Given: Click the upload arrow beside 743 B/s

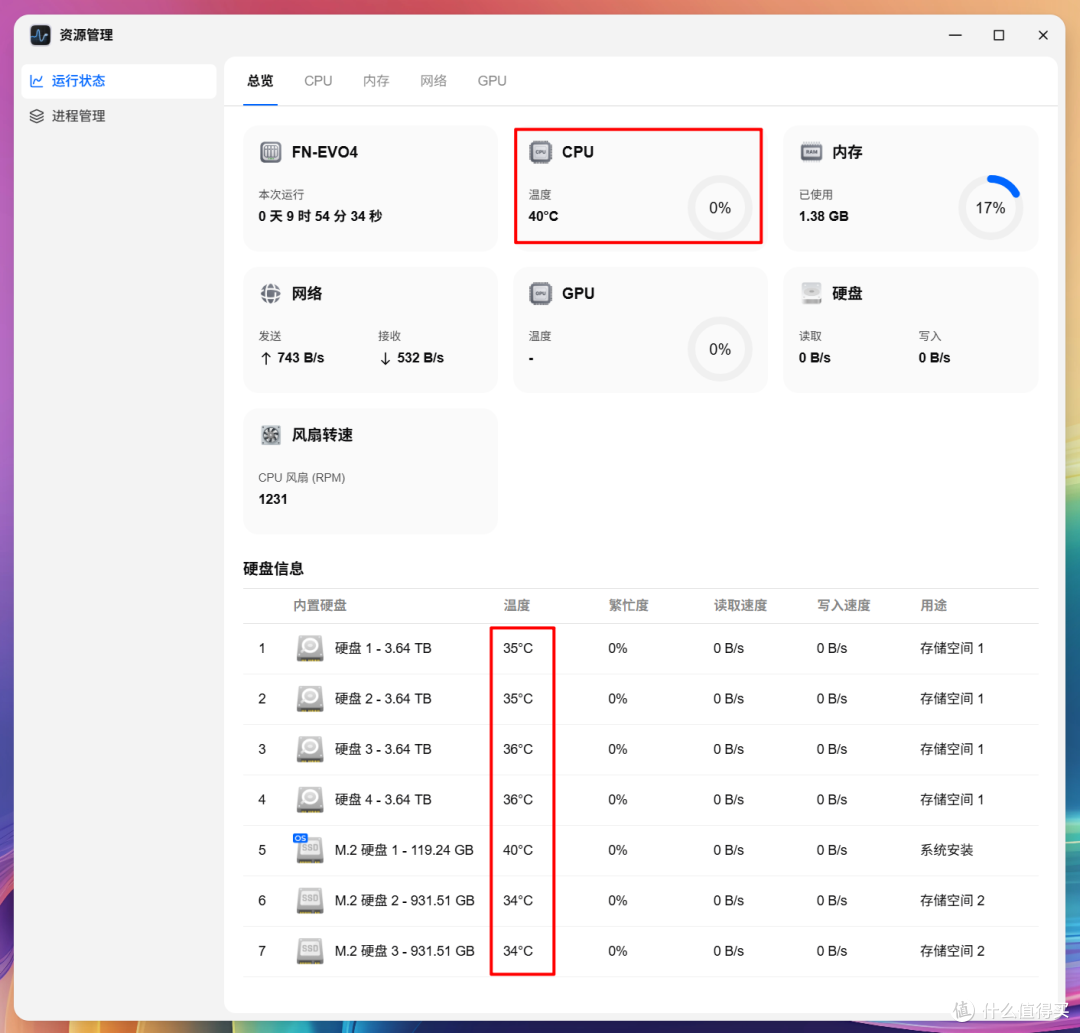Looking at the screenshot, I should coord(266,359).
